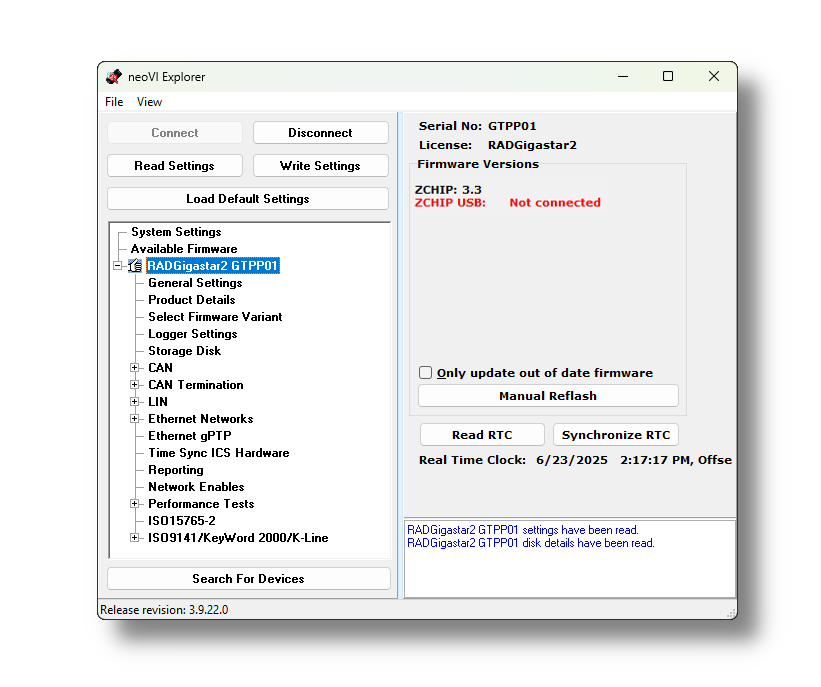
Task: Click the window resize grip in status bar
Action: pyautogui.click(x=730, y=612)
